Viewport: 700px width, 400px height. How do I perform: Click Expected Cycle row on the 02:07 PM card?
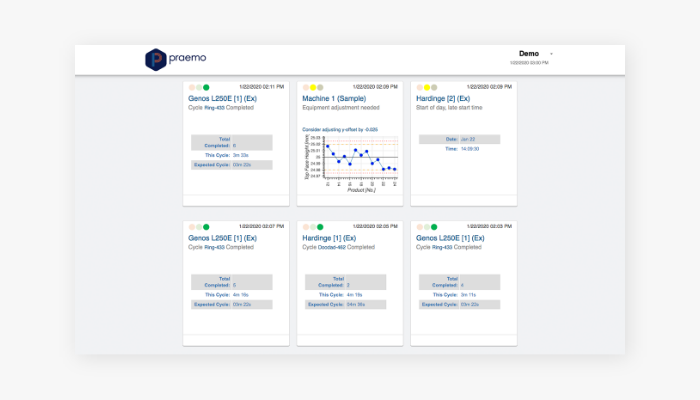pos(232,304)
